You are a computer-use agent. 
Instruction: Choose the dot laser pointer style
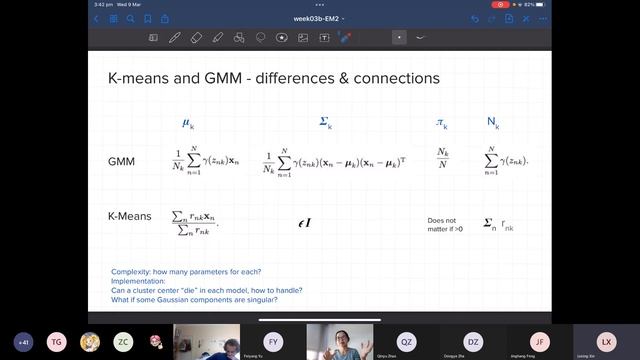[x=399, y=38]
